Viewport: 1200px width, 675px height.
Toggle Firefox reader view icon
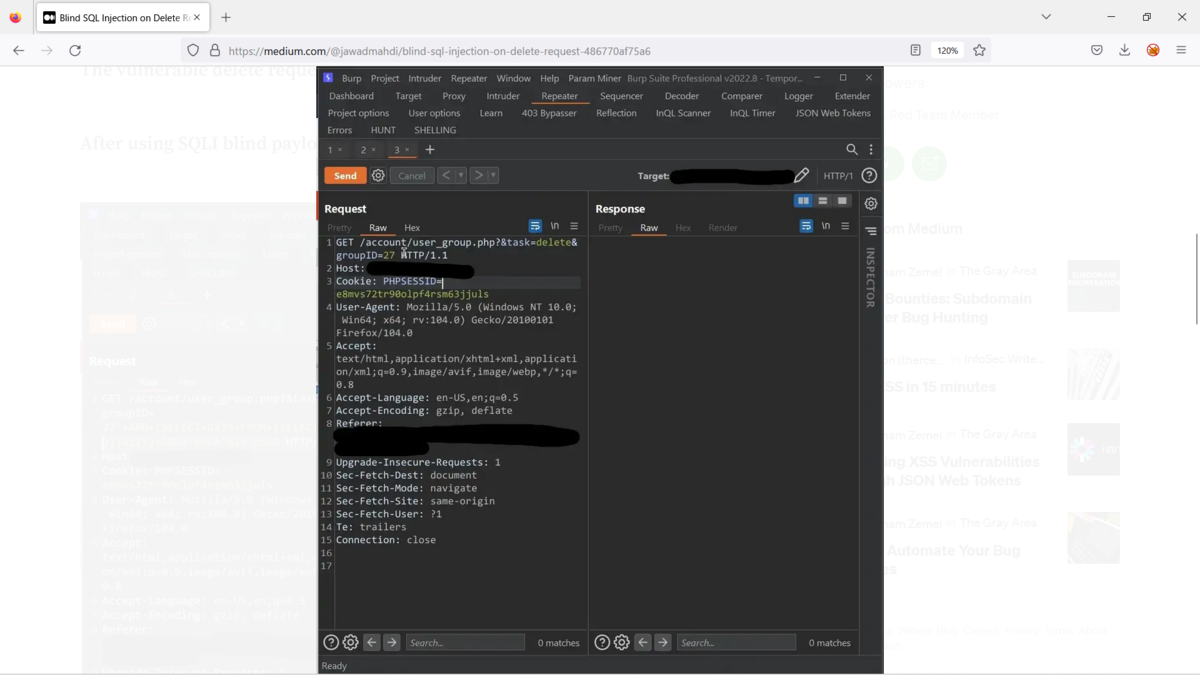[x=915, y=50]
